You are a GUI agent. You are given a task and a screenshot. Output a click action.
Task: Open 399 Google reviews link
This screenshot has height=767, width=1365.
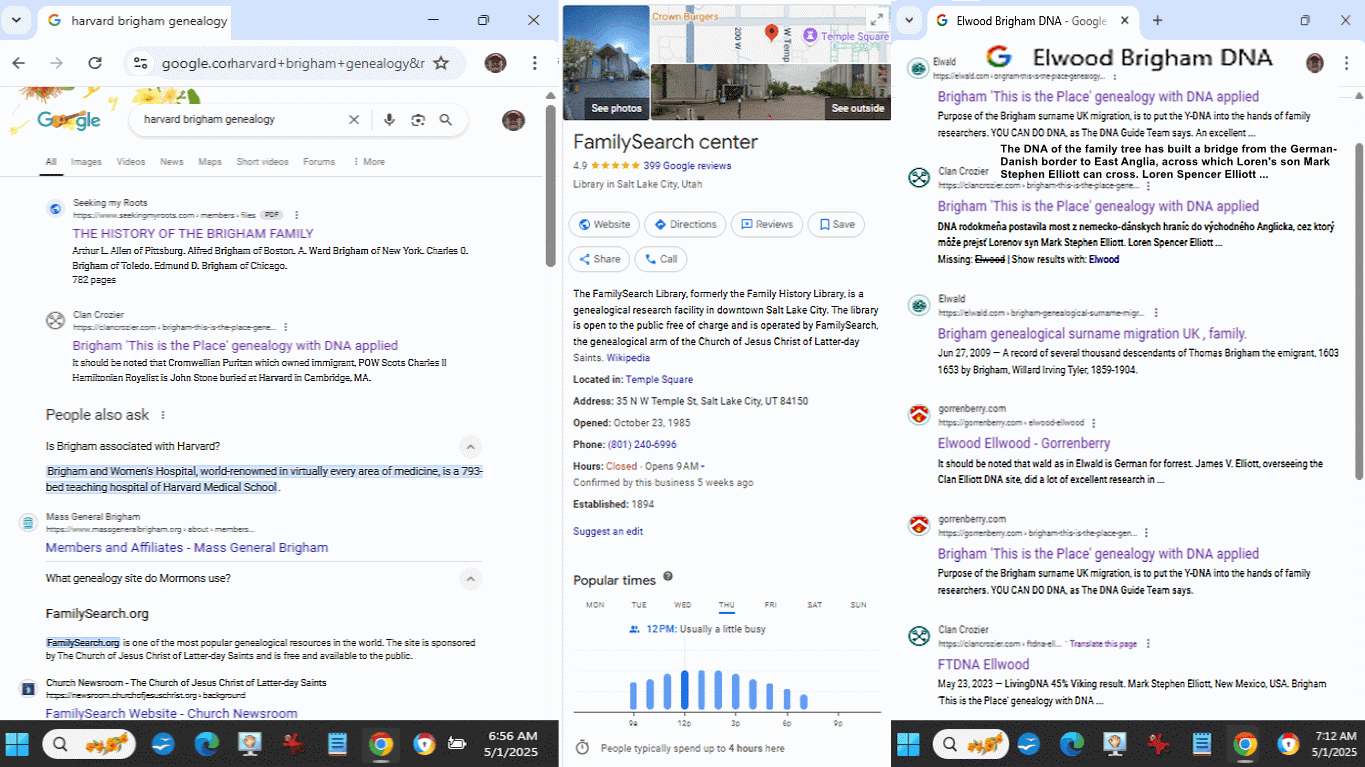point(687,166)
